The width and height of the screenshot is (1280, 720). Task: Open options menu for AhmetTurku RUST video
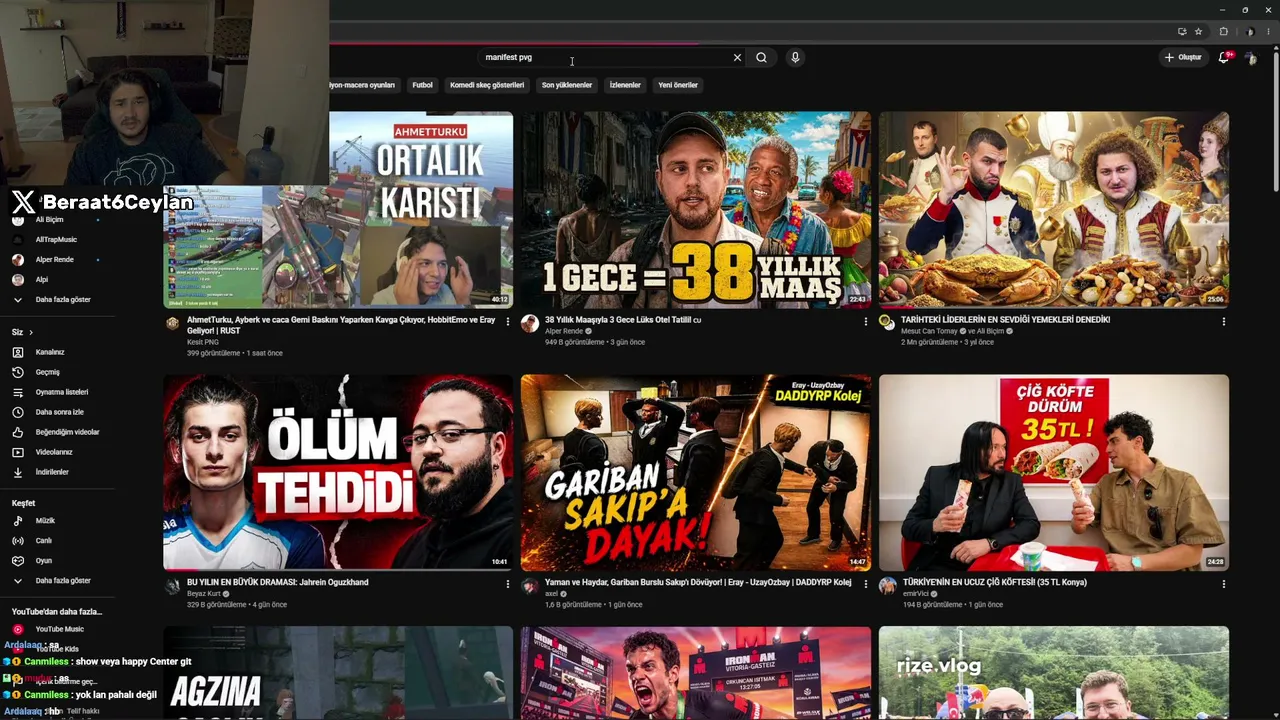coord(508,321)
